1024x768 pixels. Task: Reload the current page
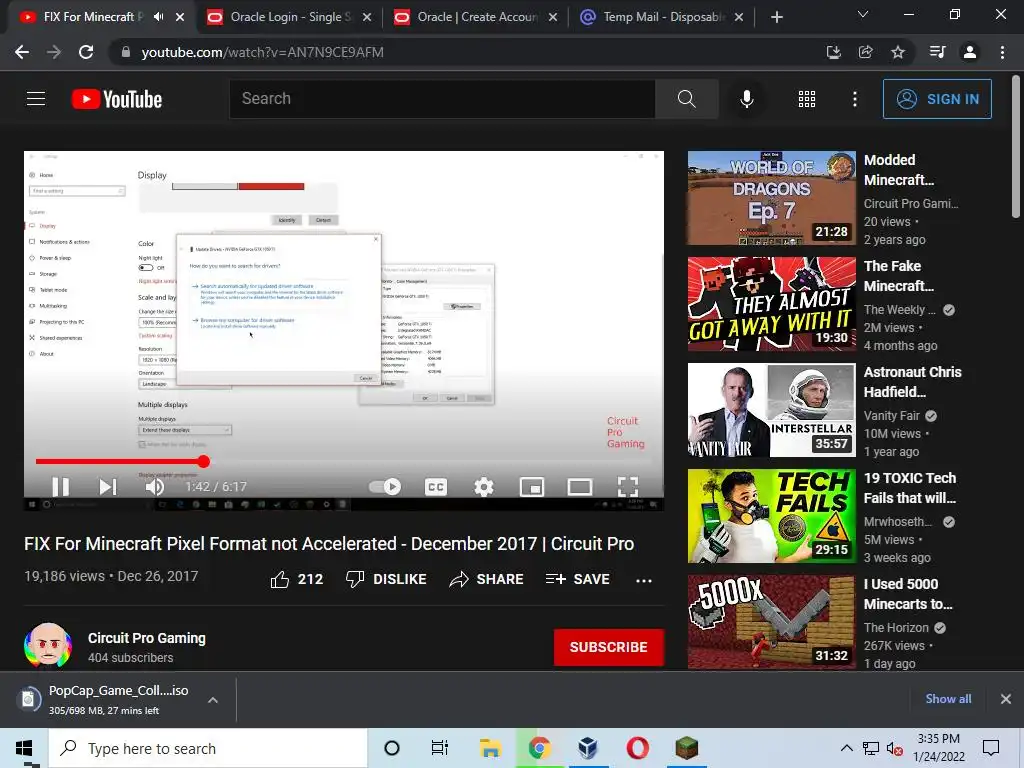tap(86, 52)
